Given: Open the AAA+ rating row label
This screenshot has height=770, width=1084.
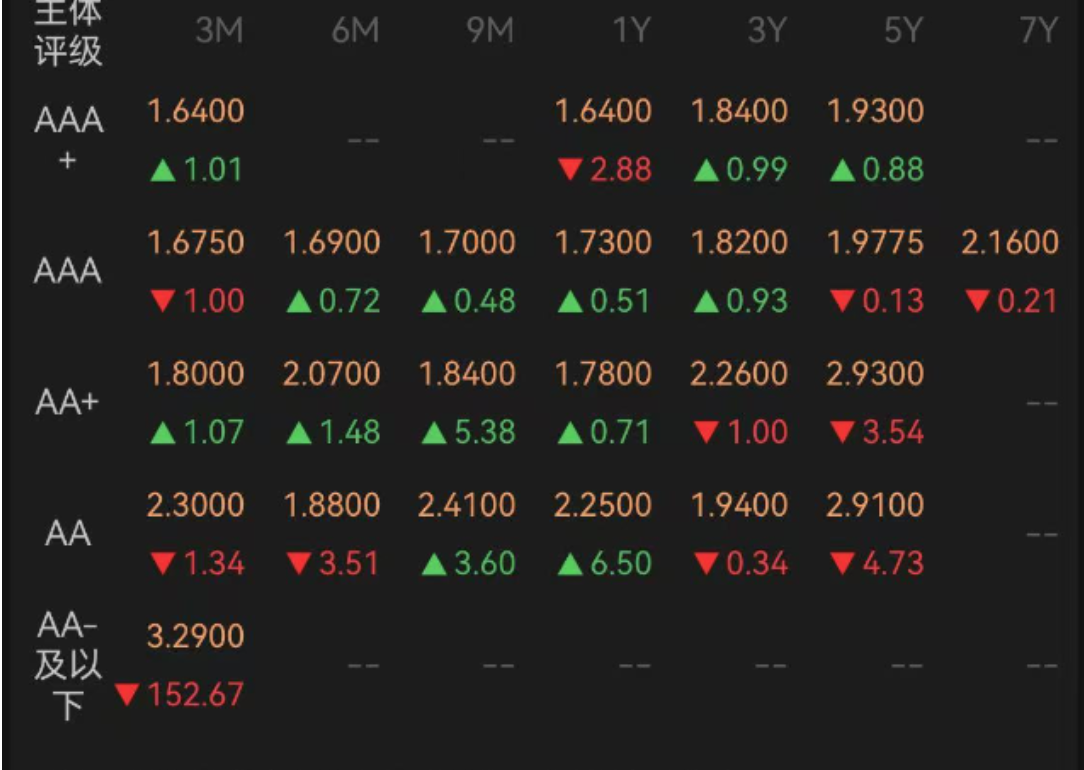Looking at the screenshot, I should point(69,139).
